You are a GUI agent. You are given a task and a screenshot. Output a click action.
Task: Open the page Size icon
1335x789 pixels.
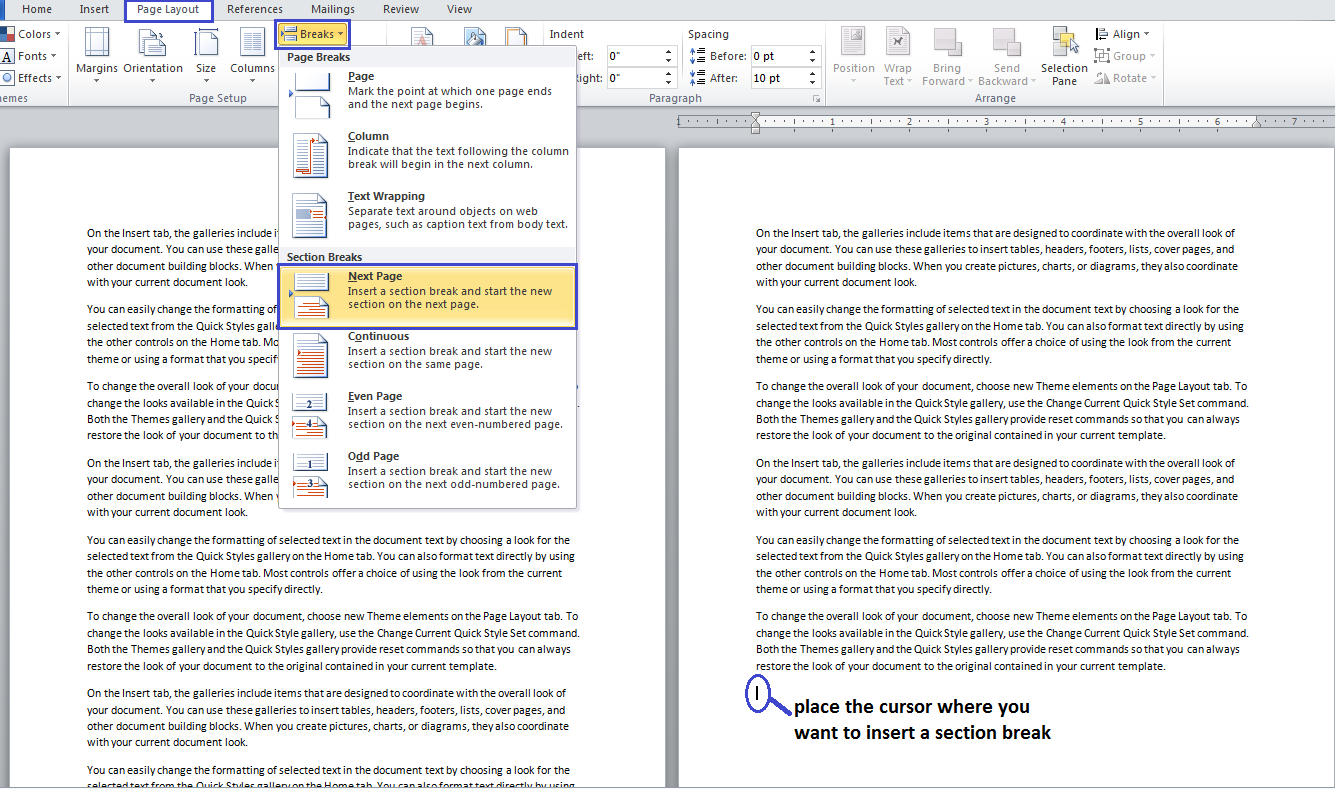tap(206, 43)
